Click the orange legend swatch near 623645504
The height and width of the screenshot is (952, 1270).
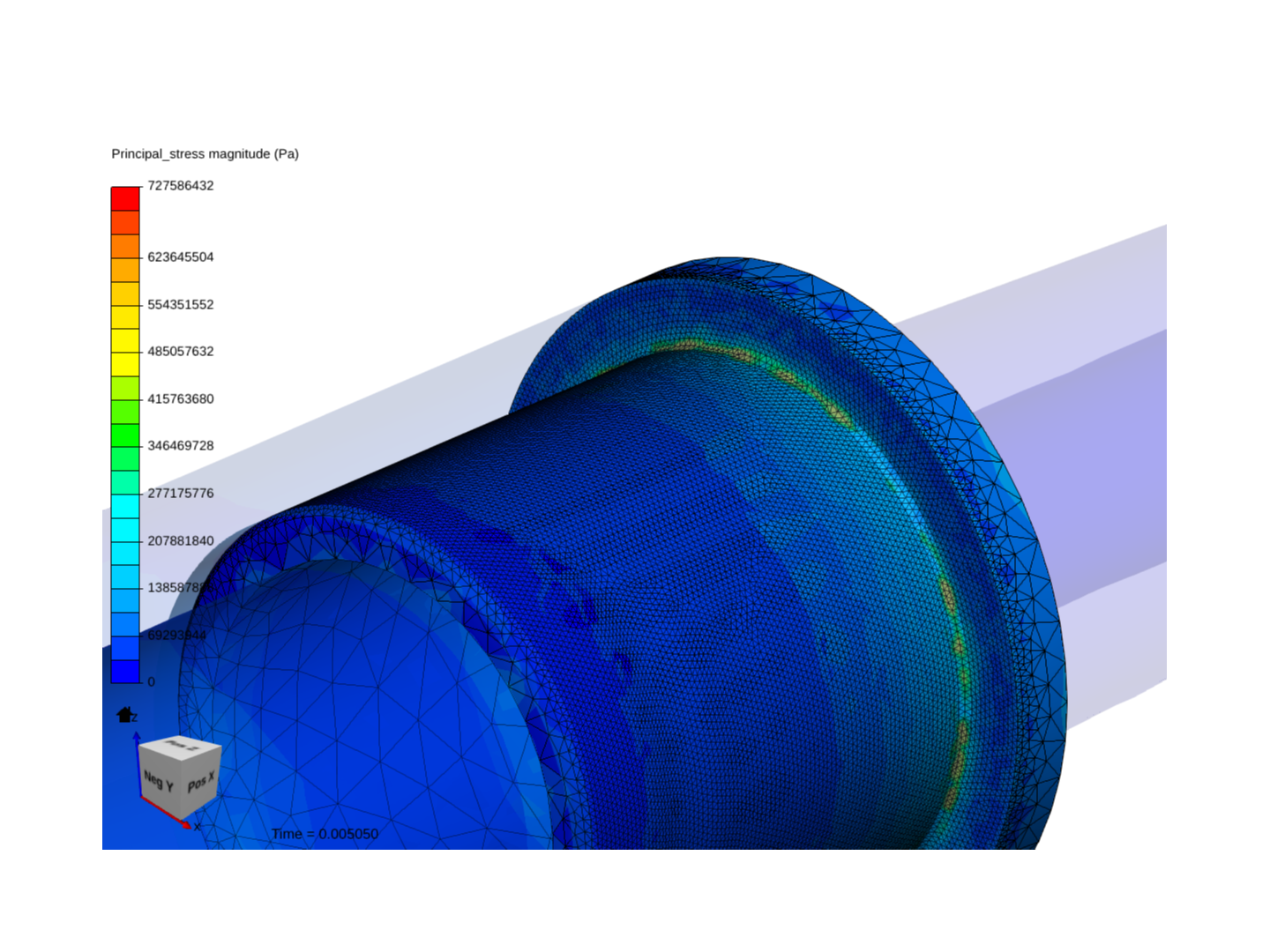point(125,246)
